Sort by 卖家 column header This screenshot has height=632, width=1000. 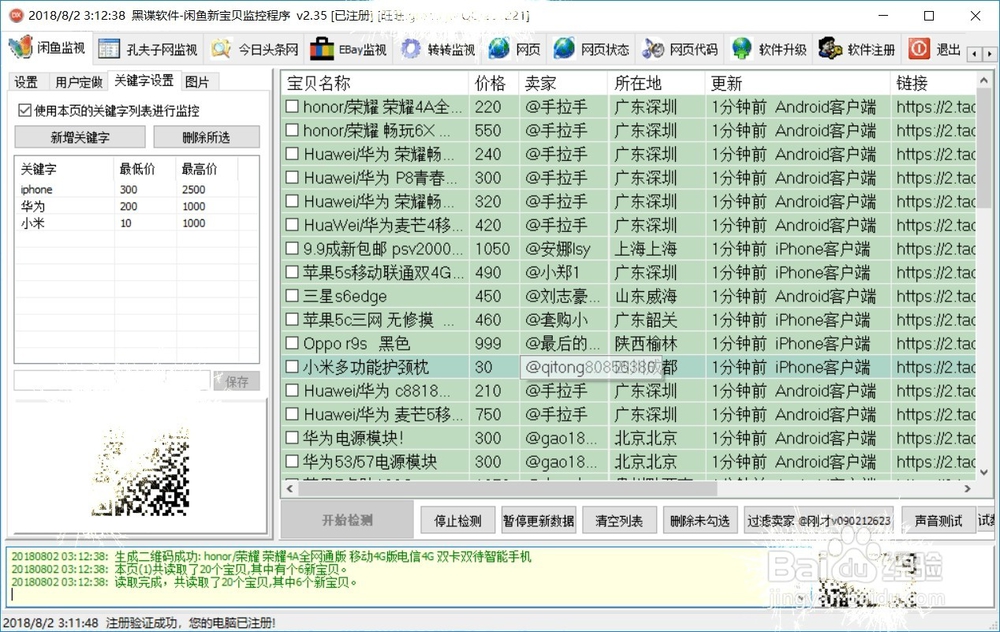tap(563, 83)
